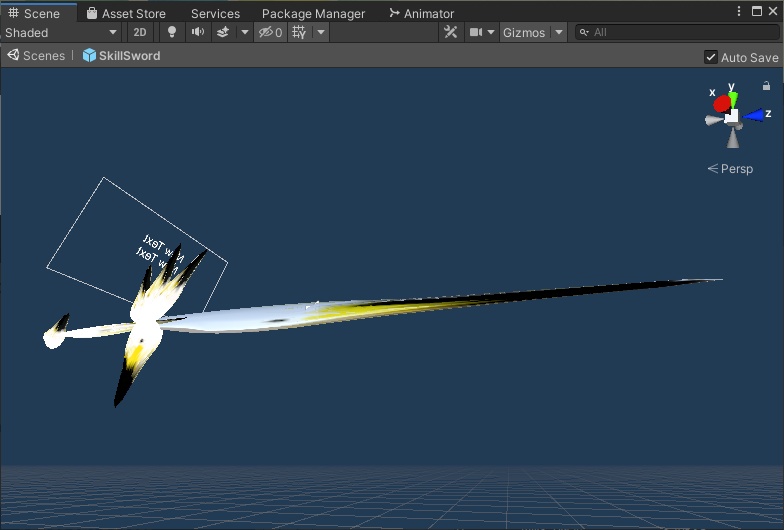
Task: Open the component tools icon
Action: 450,32
